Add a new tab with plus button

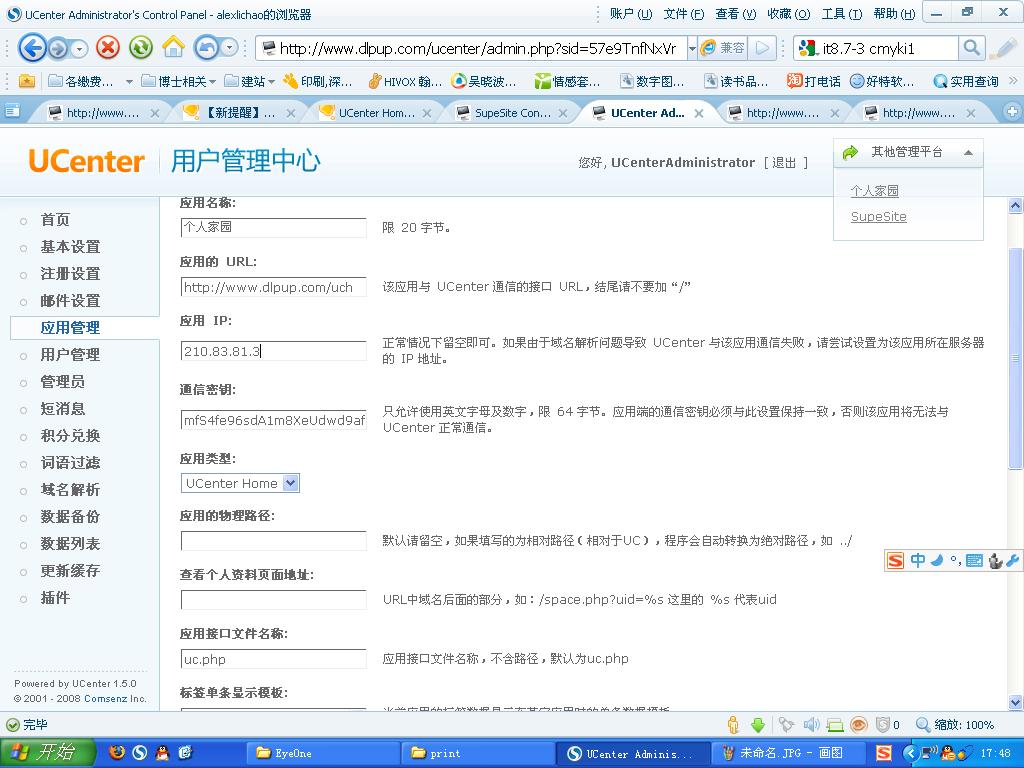pyautogui.click(x=1012, y=112)
